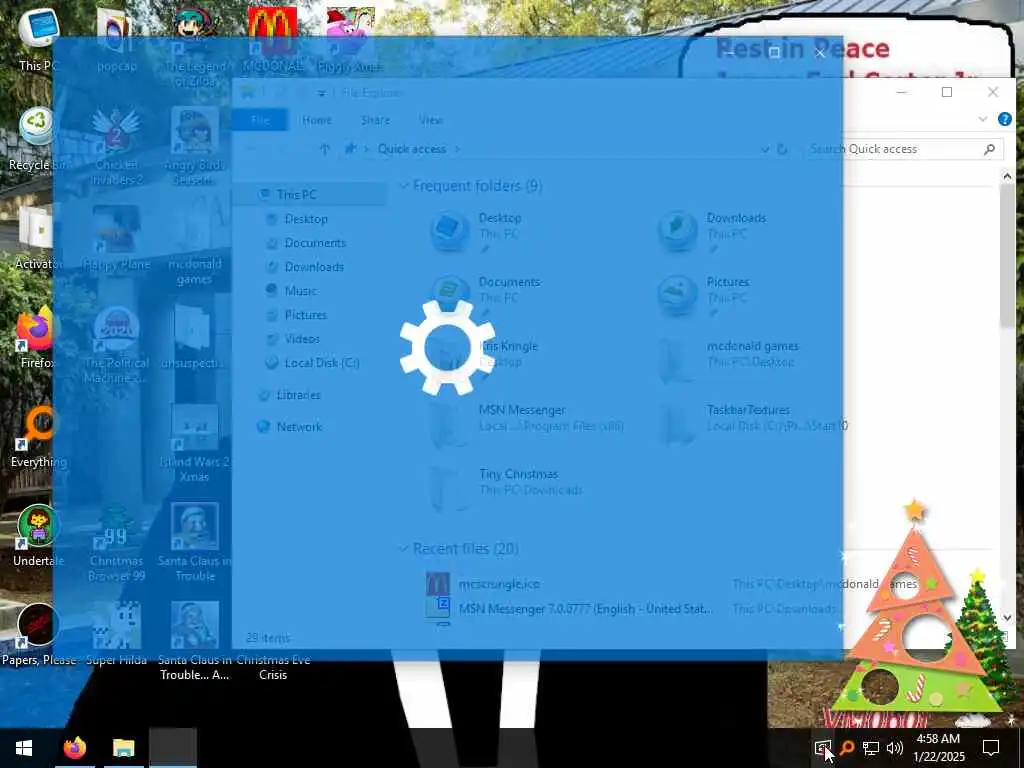Open the address bar history dropdown
Viewport: 1024px width, 768px height.
point(764,149)
